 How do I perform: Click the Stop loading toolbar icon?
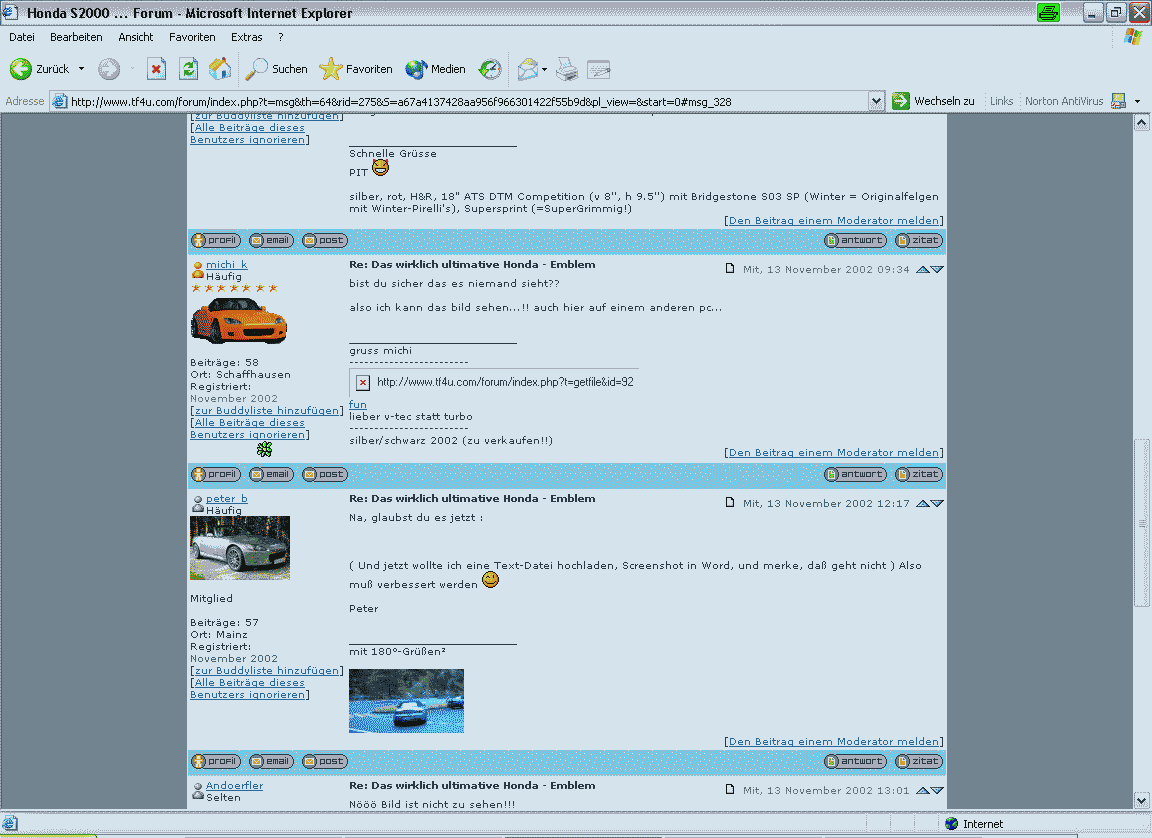(157, 69)
